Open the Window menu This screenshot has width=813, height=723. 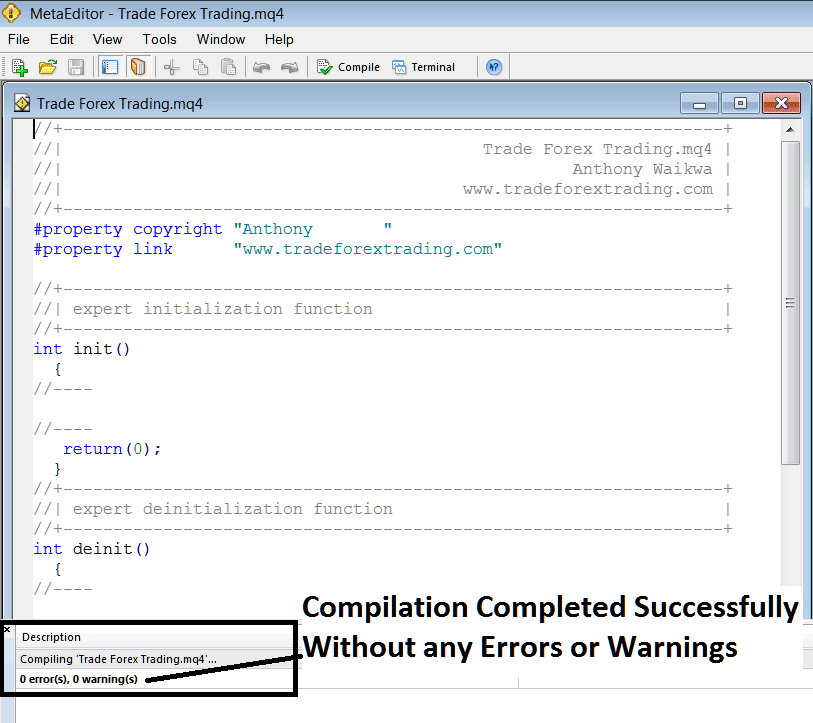click(x=220, y=39)
